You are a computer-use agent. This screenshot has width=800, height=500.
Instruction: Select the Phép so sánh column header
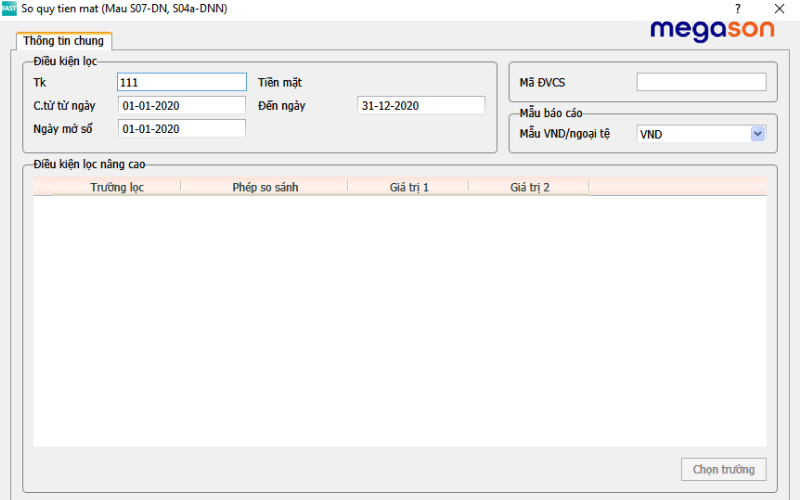point(265,187)
